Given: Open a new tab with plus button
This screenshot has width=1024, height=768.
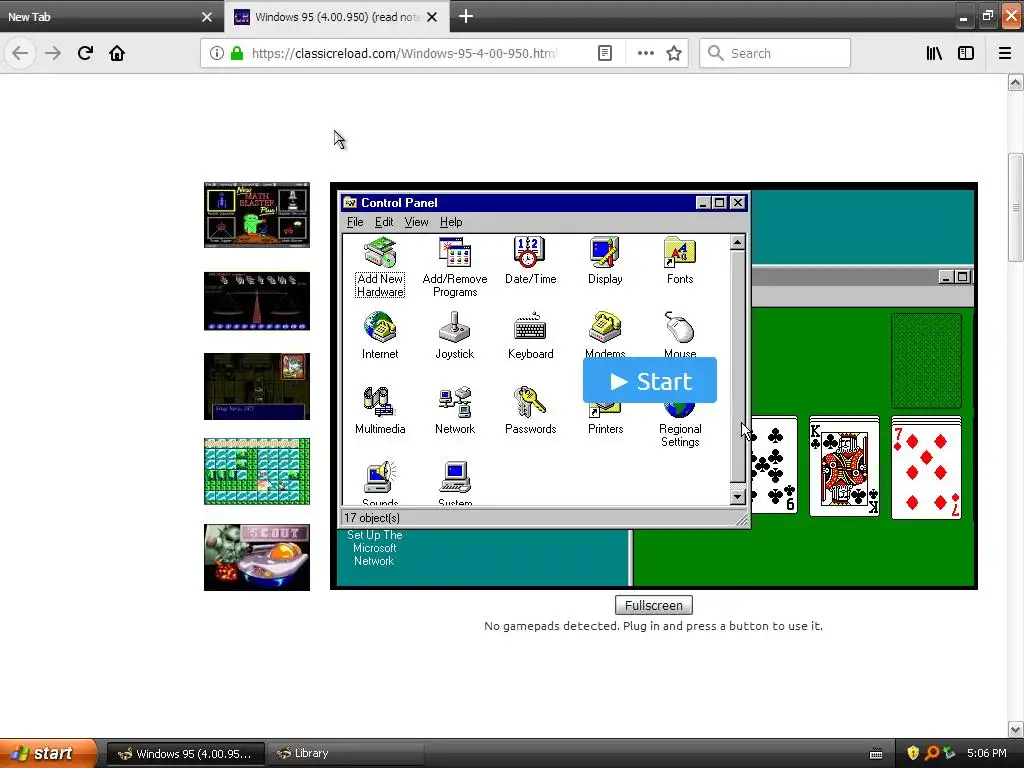Looking at the screenshot, I should point(466,16).
